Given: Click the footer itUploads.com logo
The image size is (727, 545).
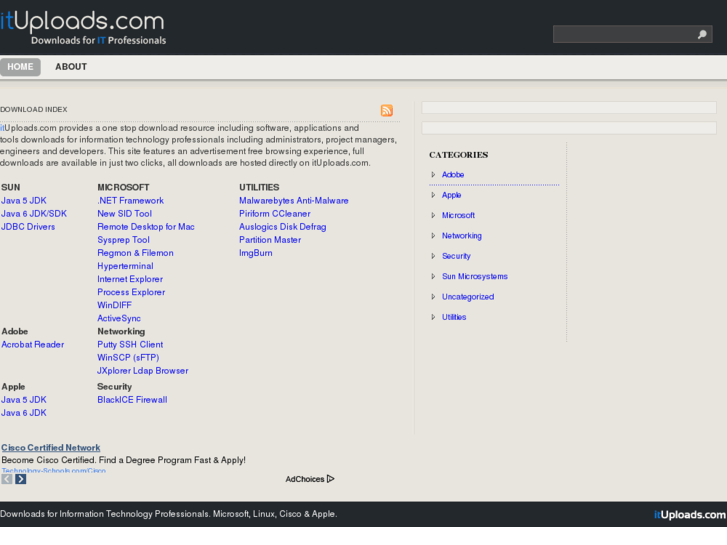Looking at the screenshot, I should pyautogui.click(x=690, y=515).
